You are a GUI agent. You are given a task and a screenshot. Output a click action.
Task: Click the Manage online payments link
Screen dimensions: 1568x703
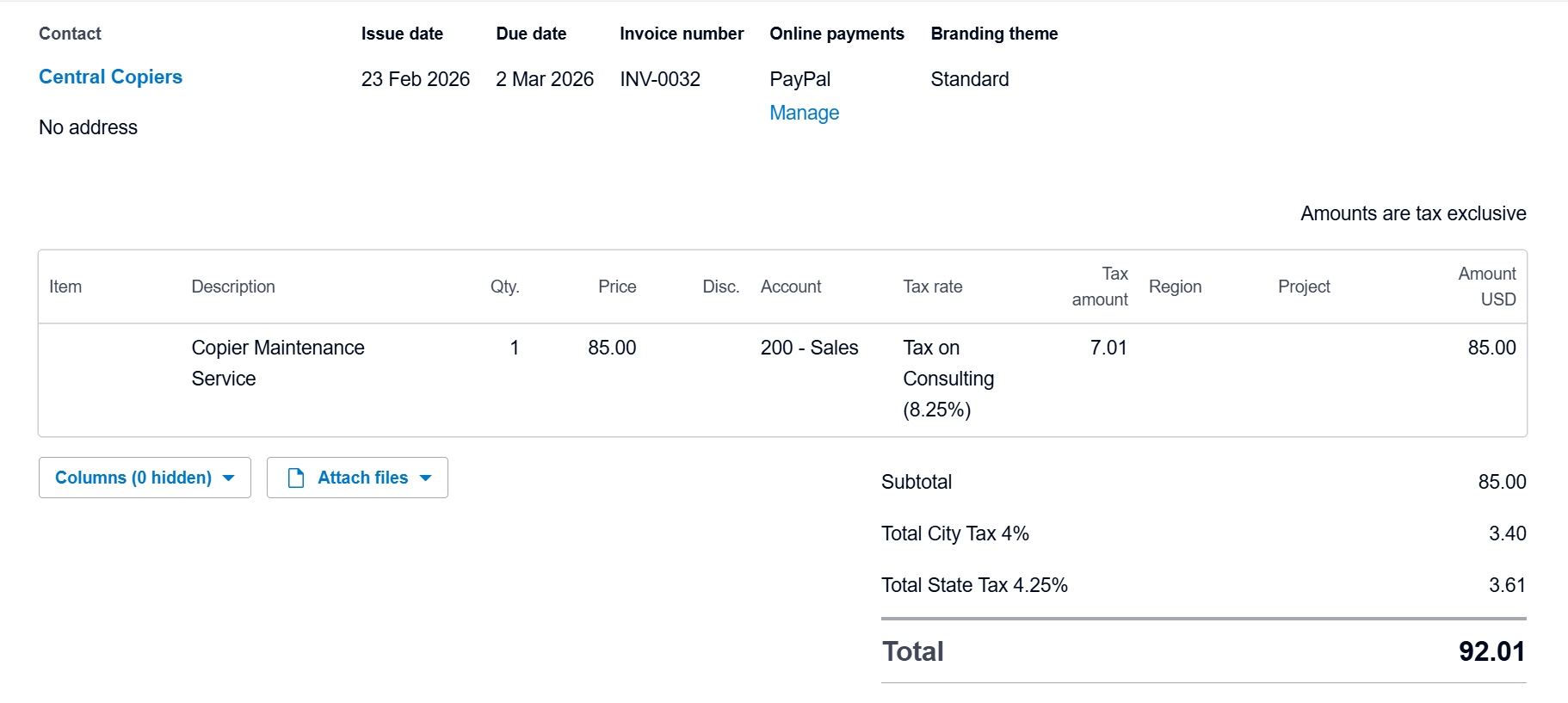804,113
